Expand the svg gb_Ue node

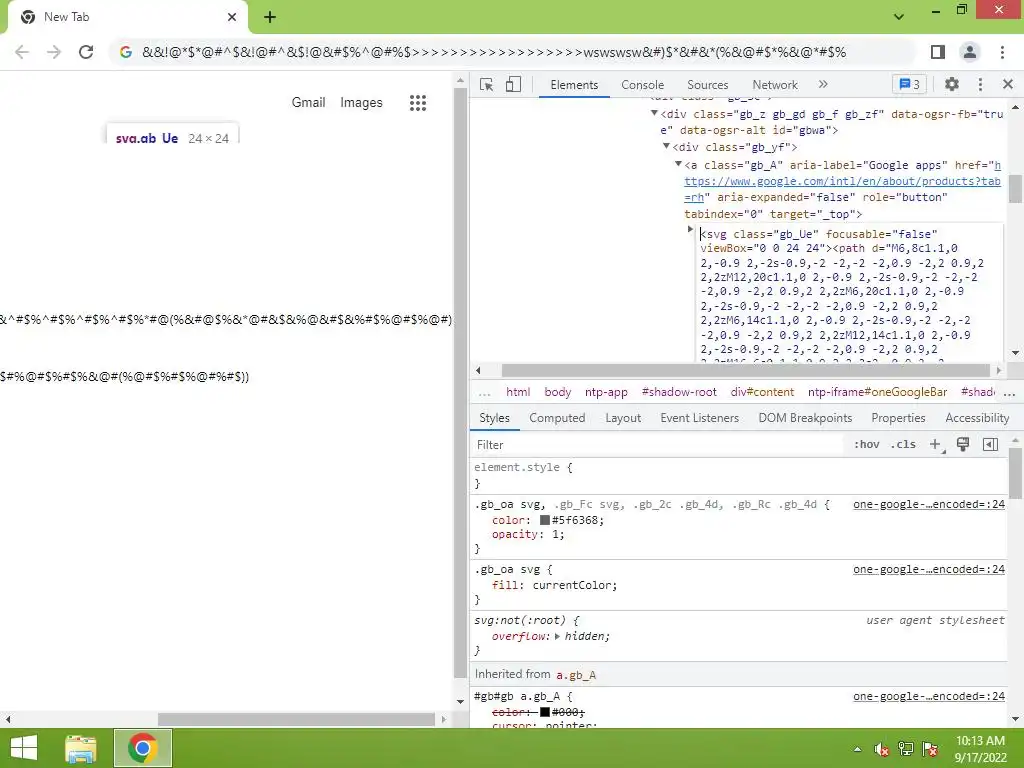[690, 229]
